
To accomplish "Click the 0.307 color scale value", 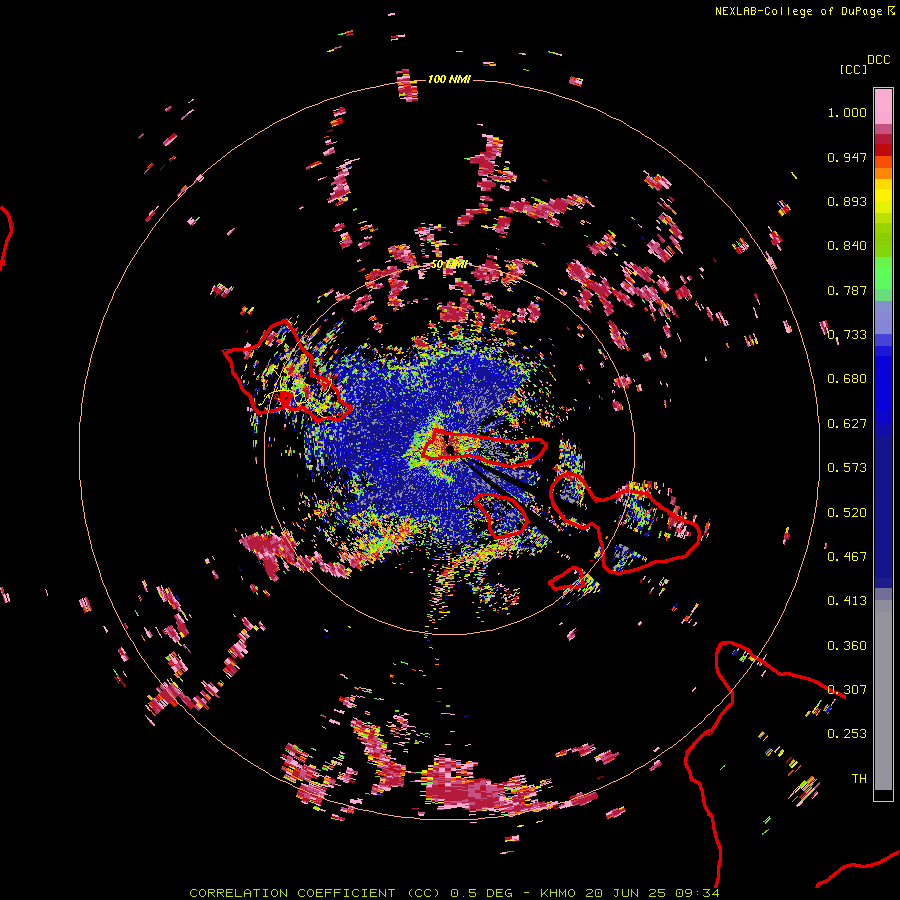I will tap(847, 690).
